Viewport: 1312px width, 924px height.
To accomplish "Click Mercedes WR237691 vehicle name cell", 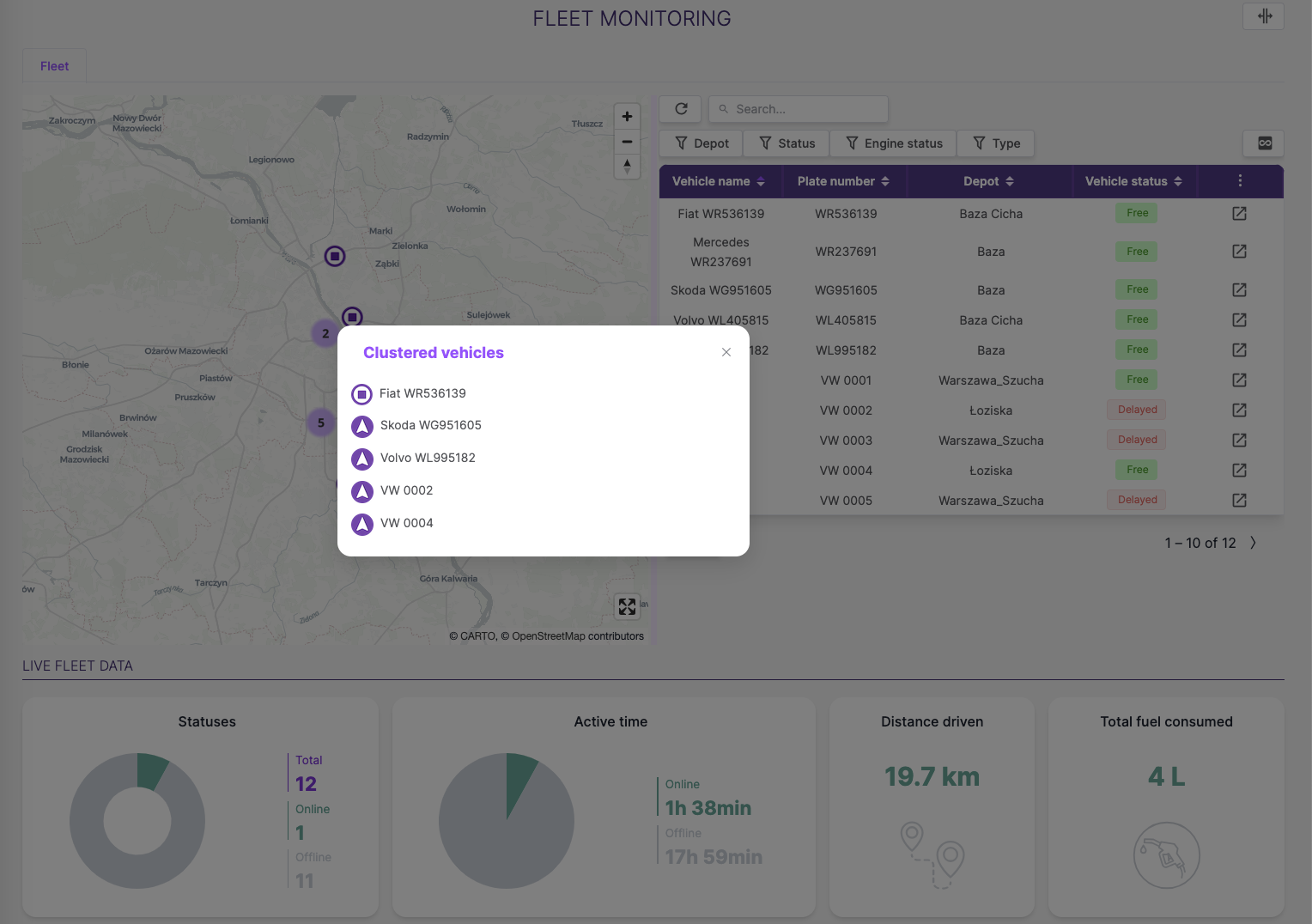I will pos(721,252).
